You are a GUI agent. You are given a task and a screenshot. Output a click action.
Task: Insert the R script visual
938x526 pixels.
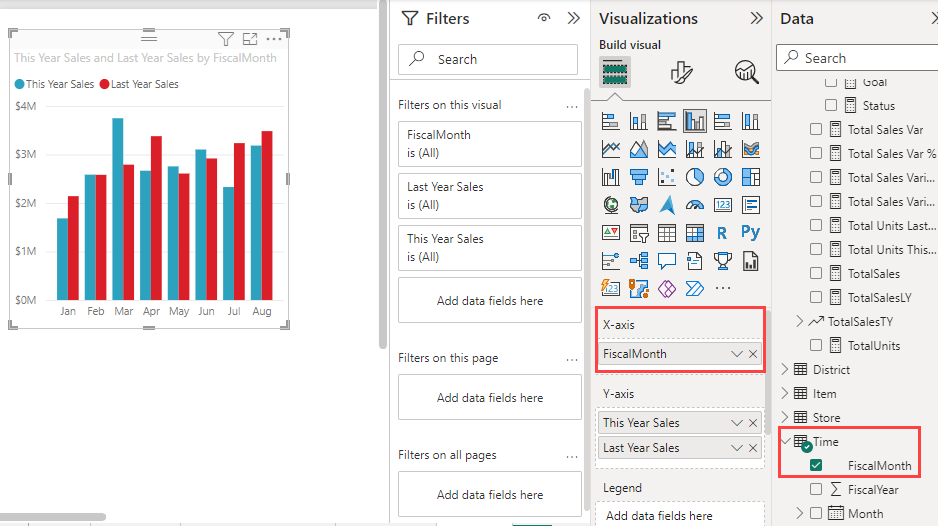pos(723,233)
